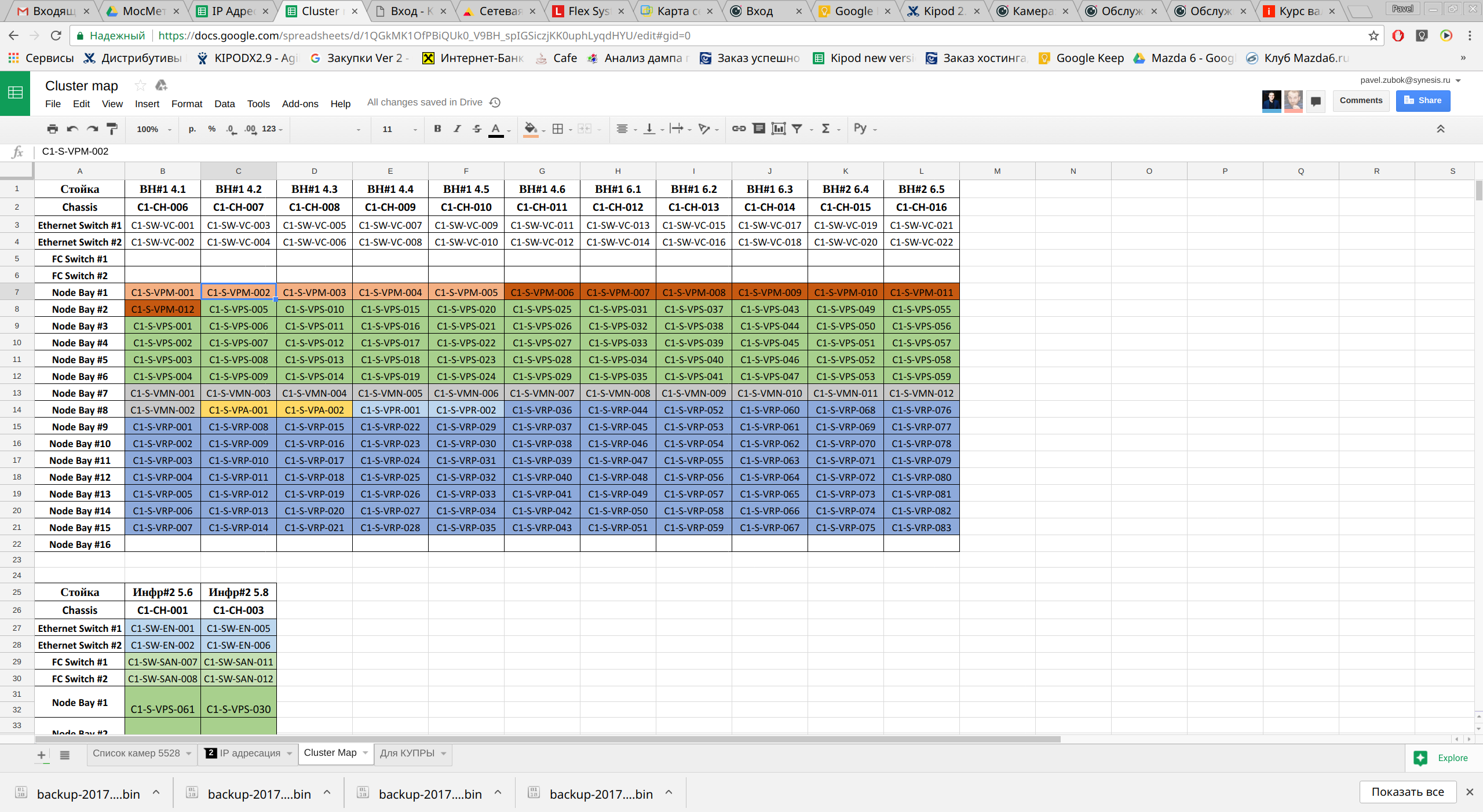This screenshot has height=812, width=1483.
Task: Open the File menu
Action: tap(53, 104)
